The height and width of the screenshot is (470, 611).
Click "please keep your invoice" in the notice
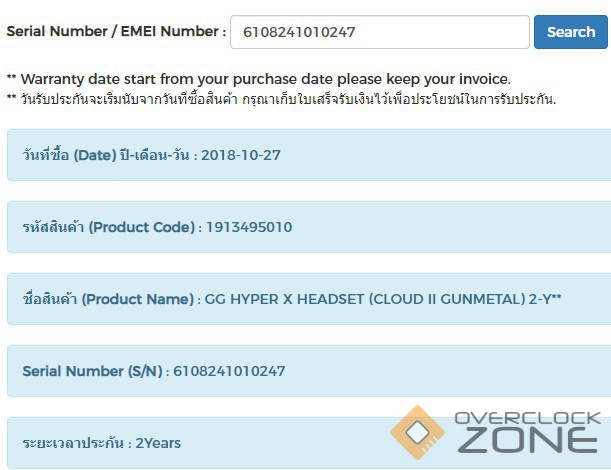[x=428, y=79]
